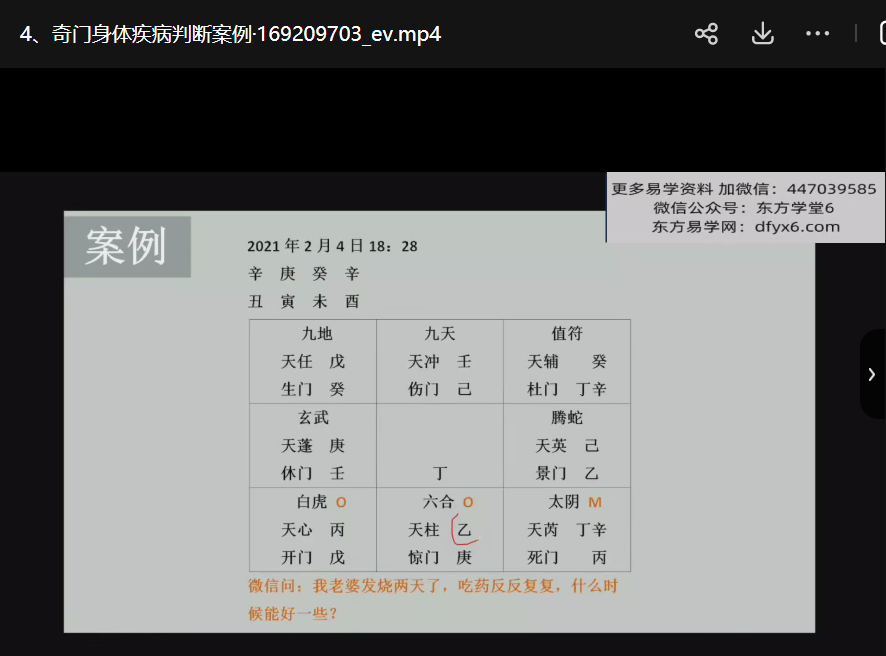Click the 值符 cell header in the grid

click(x=566, y=334)
